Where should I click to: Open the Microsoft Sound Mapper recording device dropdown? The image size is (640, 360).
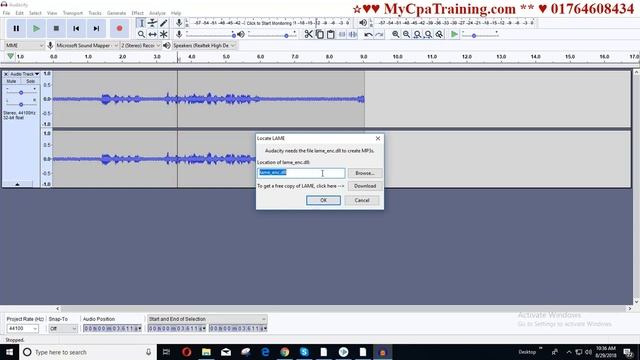pyautogui.click(x=87, y=45)
